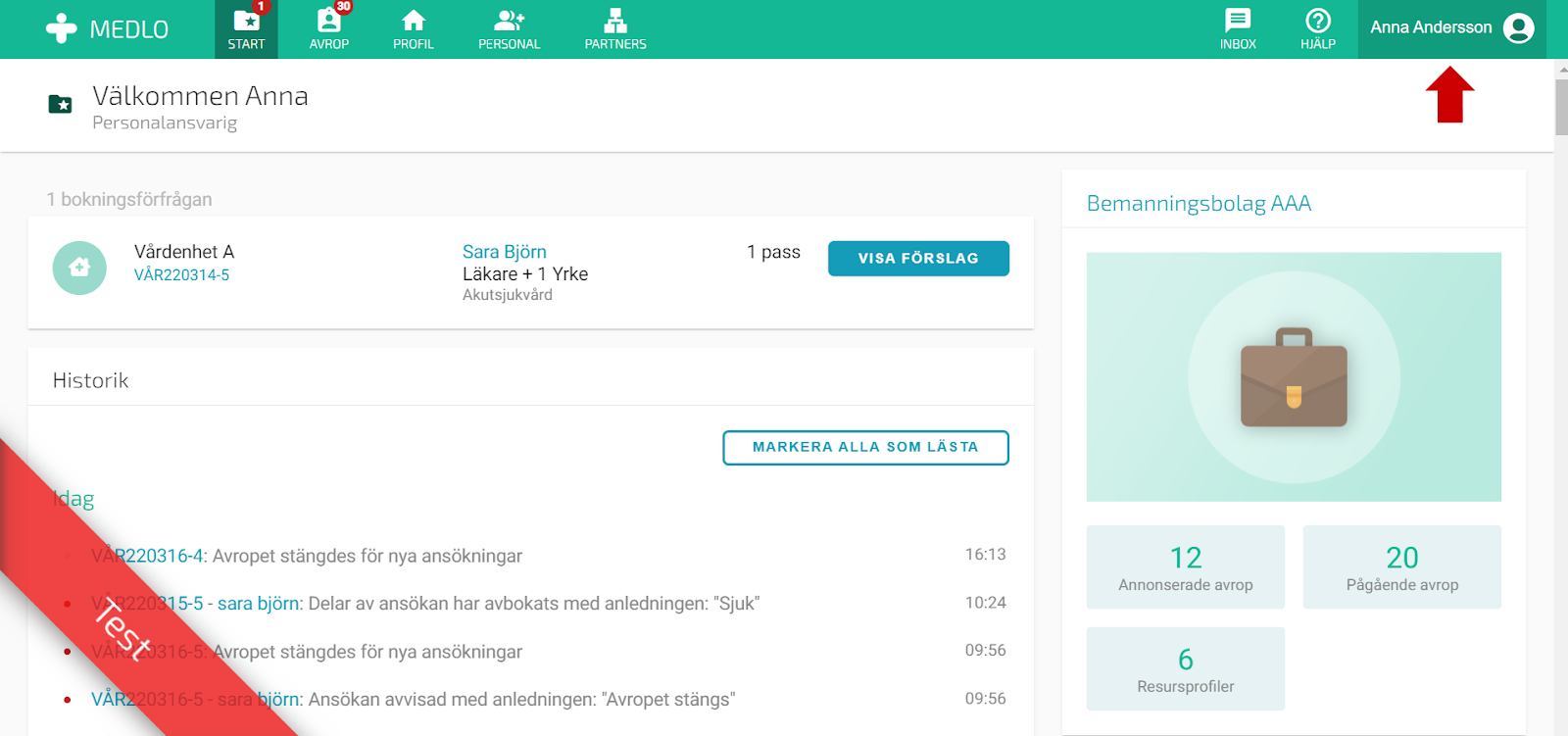Select the 16:13 timestamp in history
Viewport: 1568px width, 736px height.
point(986,555)
